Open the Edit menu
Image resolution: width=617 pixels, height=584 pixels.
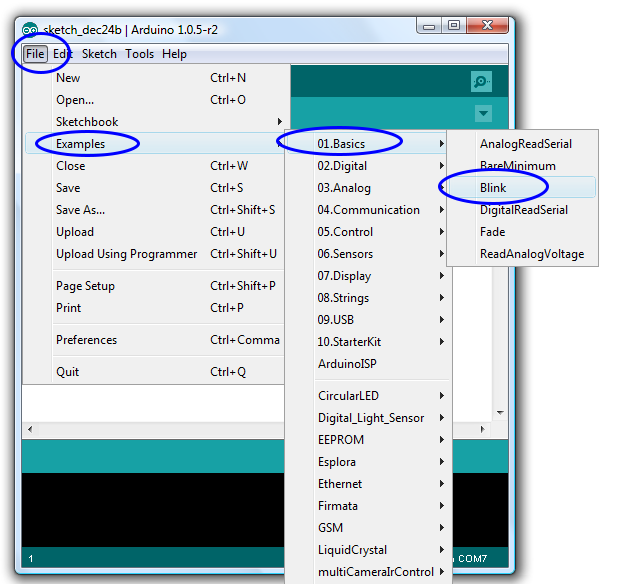click(63, 54)
